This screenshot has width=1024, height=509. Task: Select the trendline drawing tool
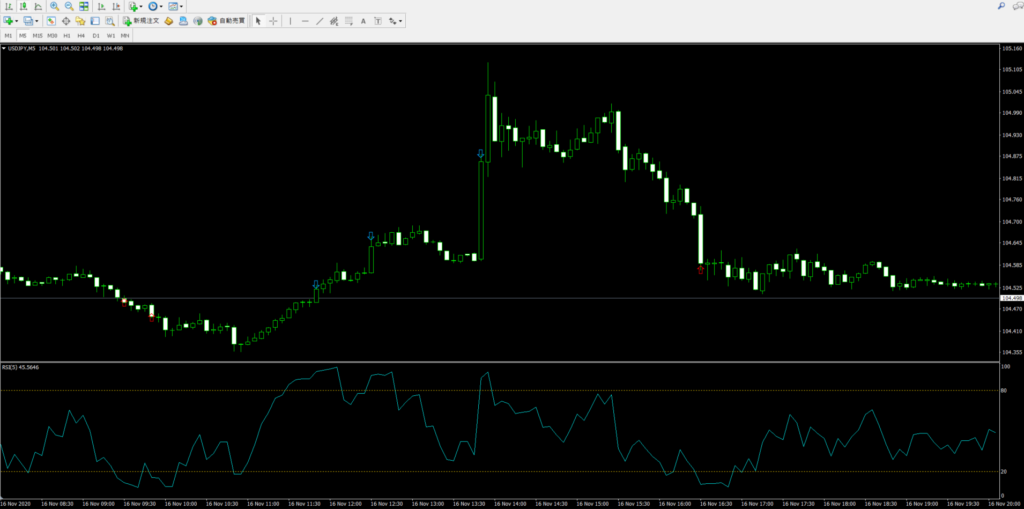tap(319, 20)
